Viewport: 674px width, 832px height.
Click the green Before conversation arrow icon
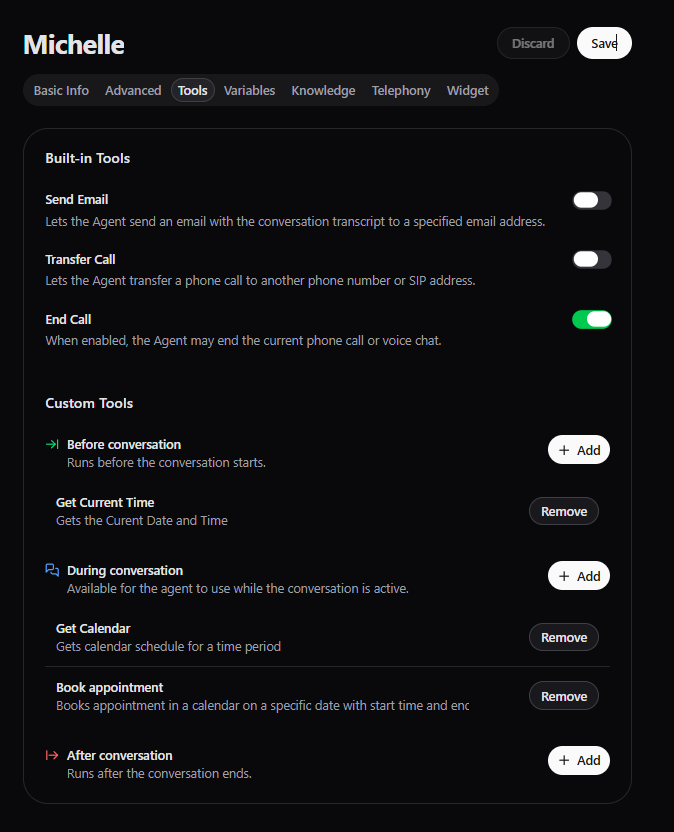click(x=53, y=444)
